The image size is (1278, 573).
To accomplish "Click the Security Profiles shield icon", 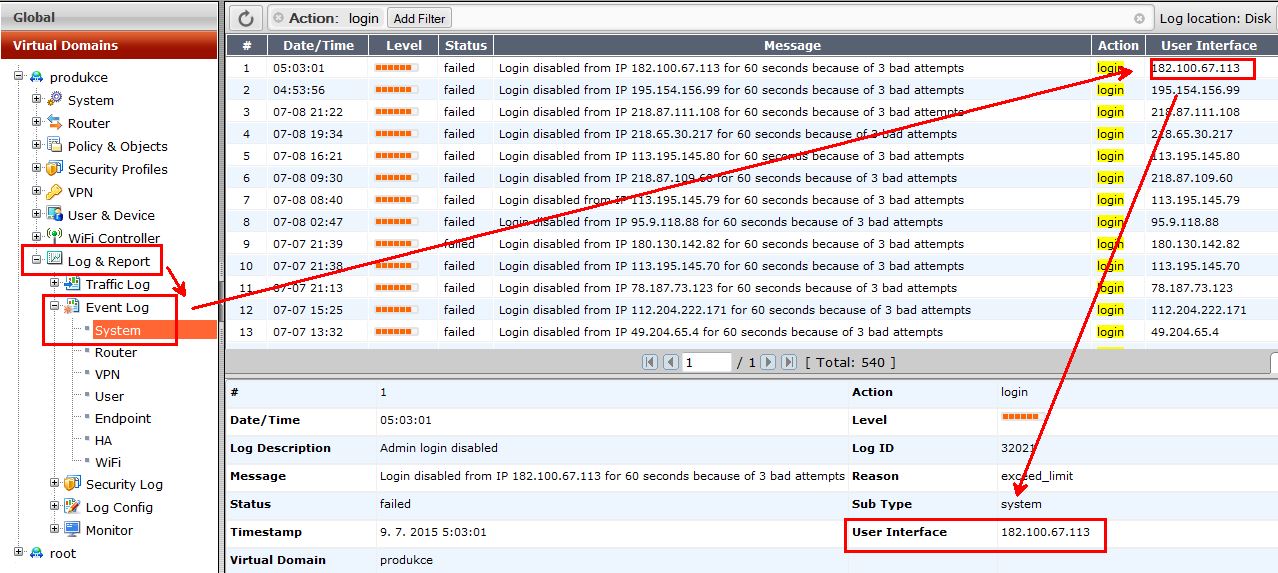I will [55, 168].
